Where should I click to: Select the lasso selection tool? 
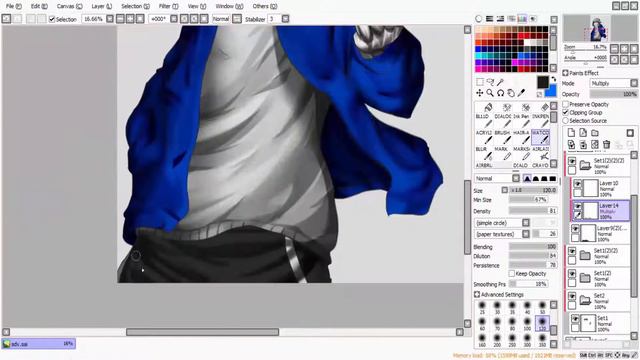[x=490, y=82]
